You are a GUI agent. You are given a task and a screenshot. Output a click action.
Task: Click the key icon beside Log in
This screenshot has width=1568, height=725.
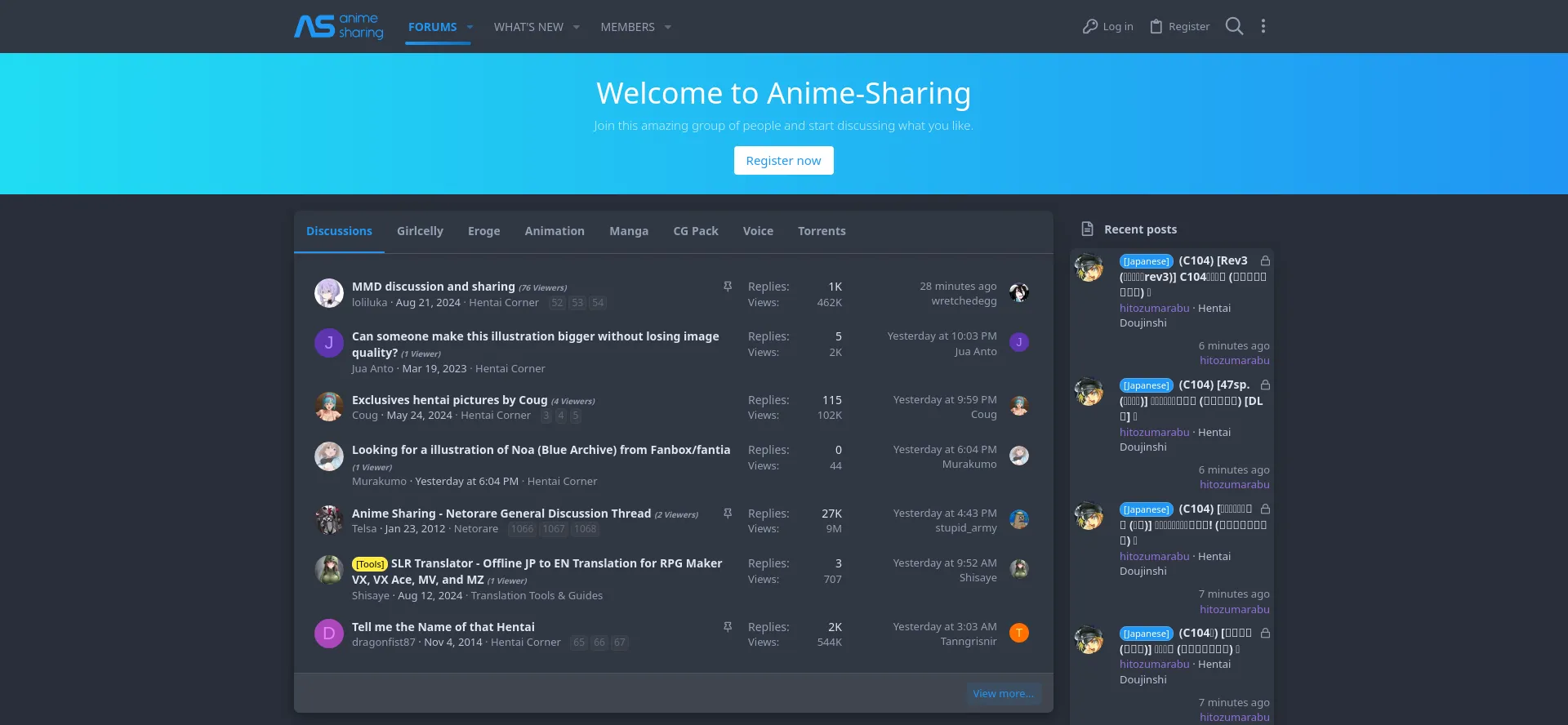coord(1090,26)
